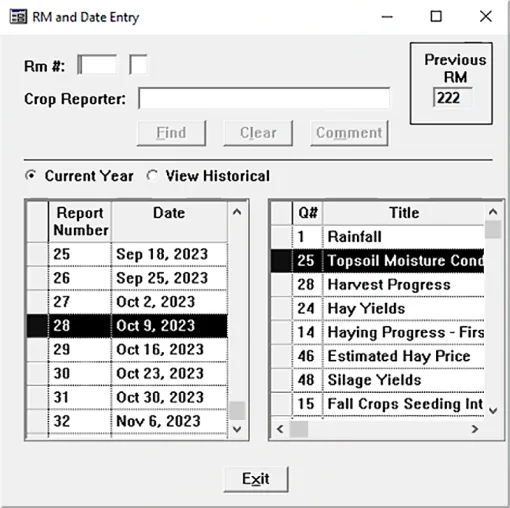This screenshot has width=510, height=508.
Task: Click the Date column header
Action: pyautogui.click(x=169, y=222)
